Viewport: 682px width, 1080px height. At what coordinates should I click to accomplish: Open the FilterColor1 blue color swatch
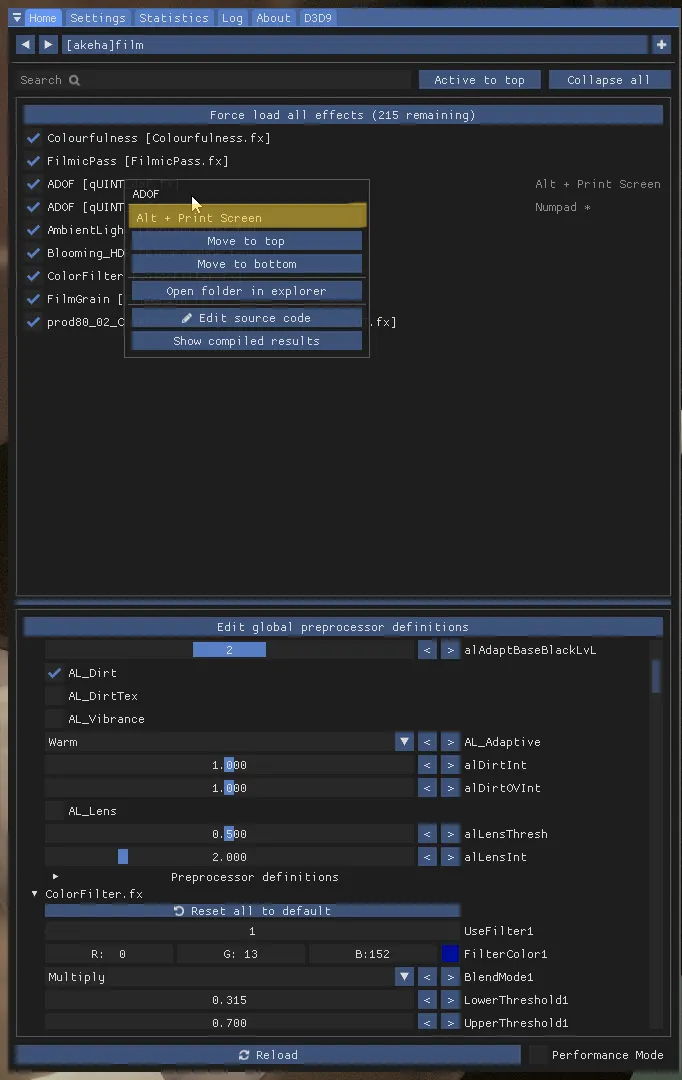(450, 954)
